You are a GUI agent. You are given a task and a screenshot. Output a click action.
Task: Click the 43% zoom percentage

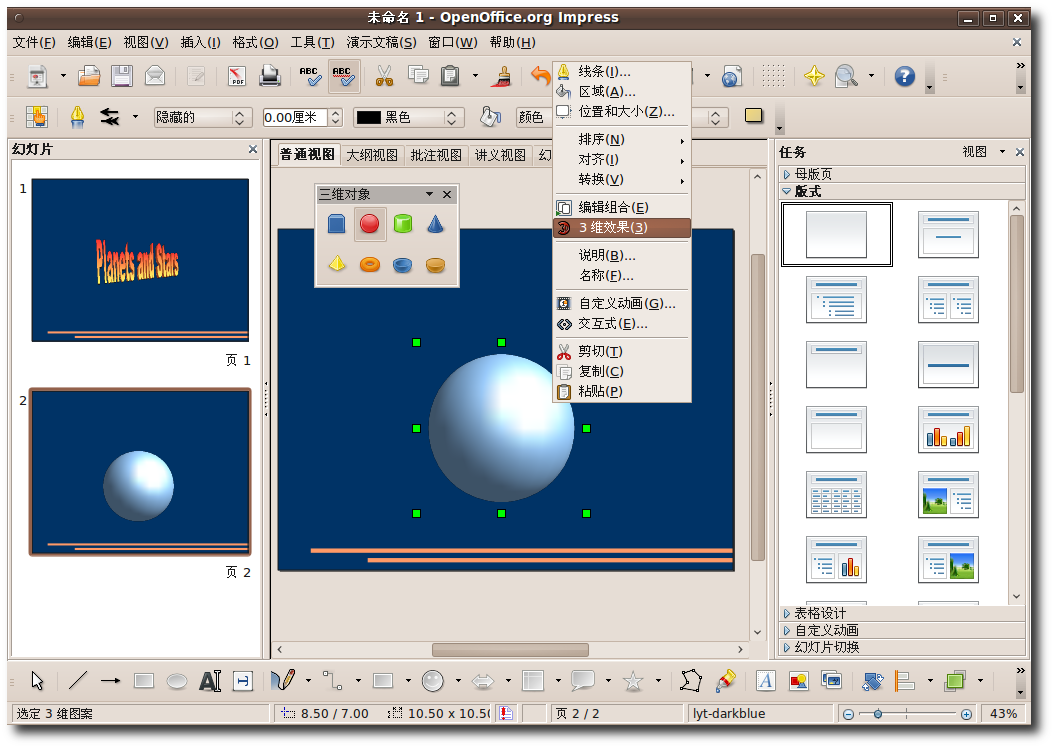(1003, 714)
